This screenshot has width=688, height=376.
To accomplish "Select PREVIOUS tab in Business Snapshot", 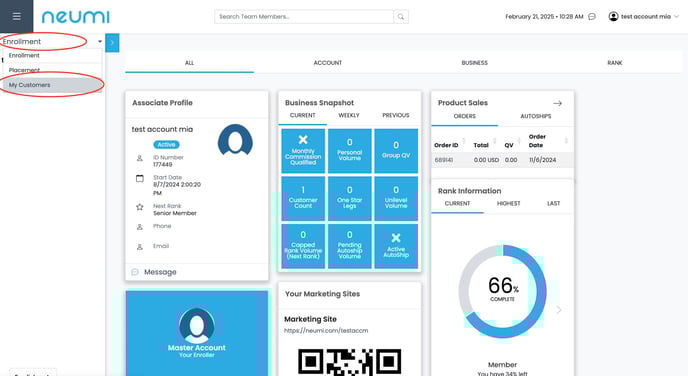I will [395, 115].
